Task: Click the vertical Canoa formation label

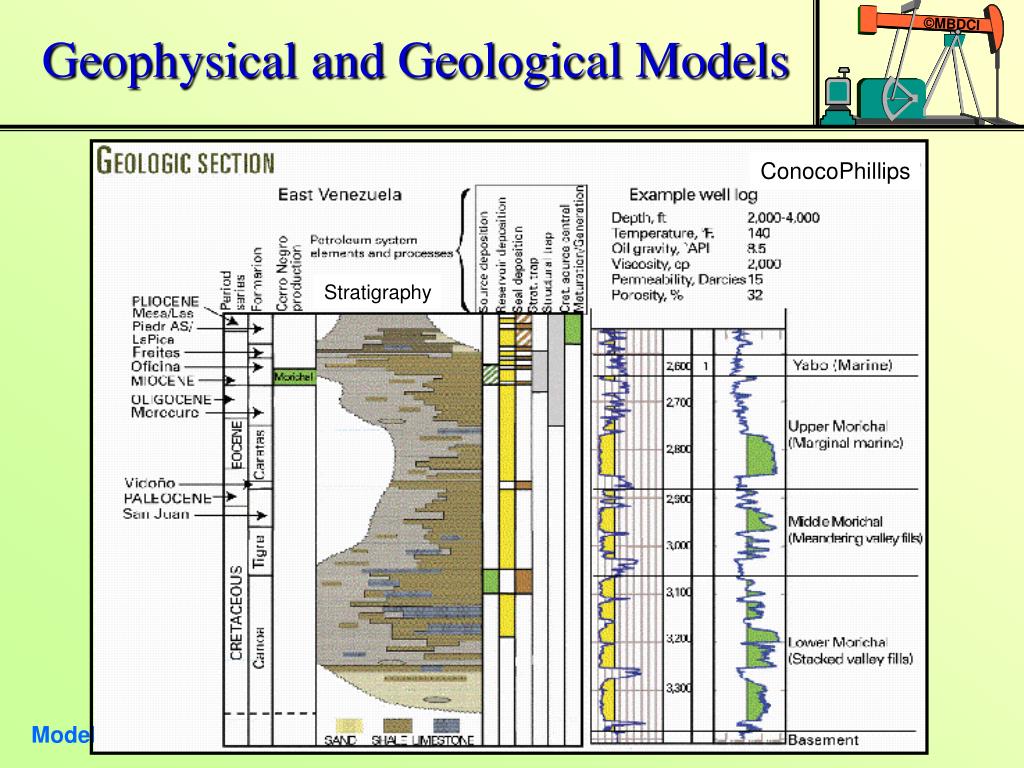Action: (259, 648)
